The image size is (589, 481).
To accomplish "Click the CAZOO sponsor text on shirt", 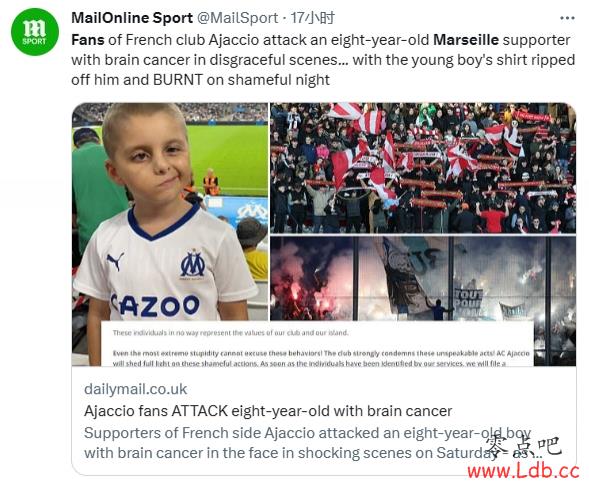I will [155, 305].
